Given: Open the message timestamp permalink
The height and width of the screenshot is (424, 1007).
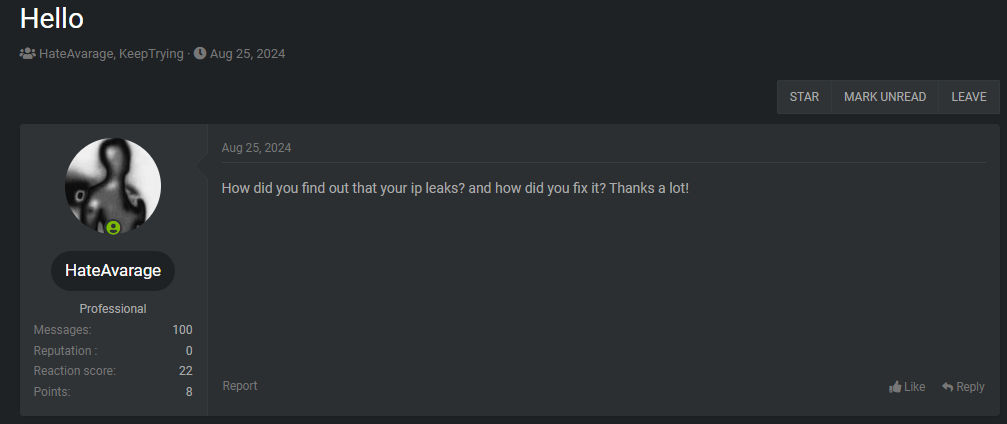Looking at the screenshot, I should coord(256,148).
